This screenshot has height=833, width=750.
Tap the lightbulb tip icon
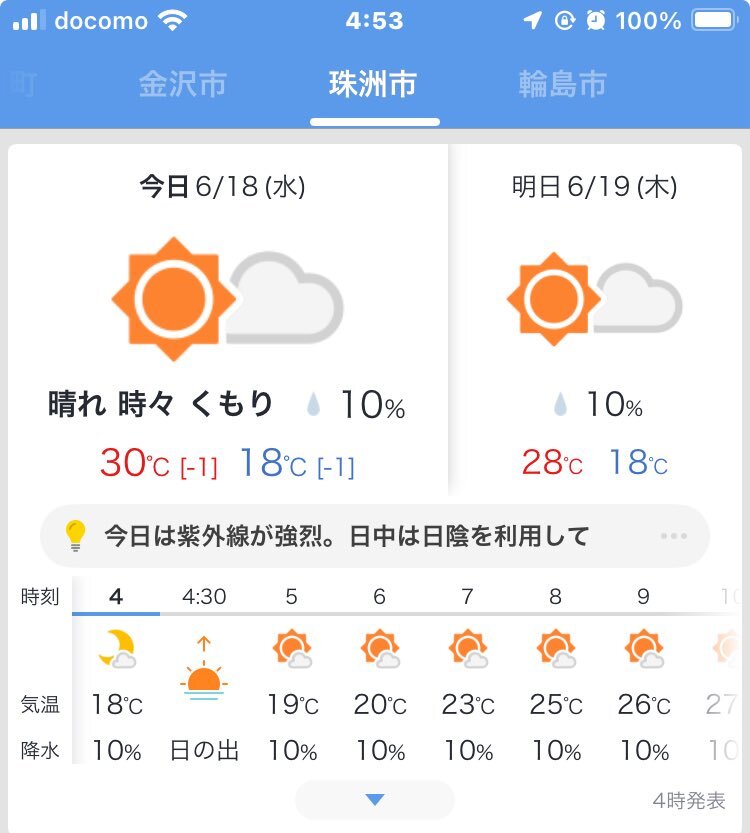pos(75,536)
